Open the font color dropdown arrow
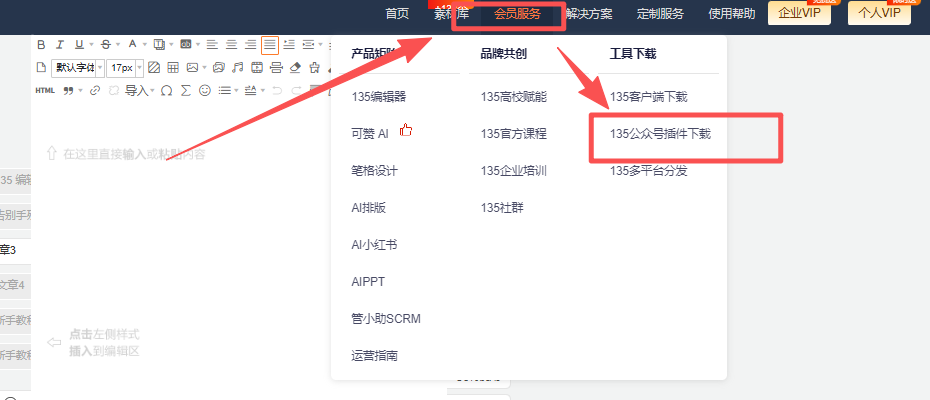Image resolution: width=930 pixels, height=400 pixels. (x=145, y=45)
